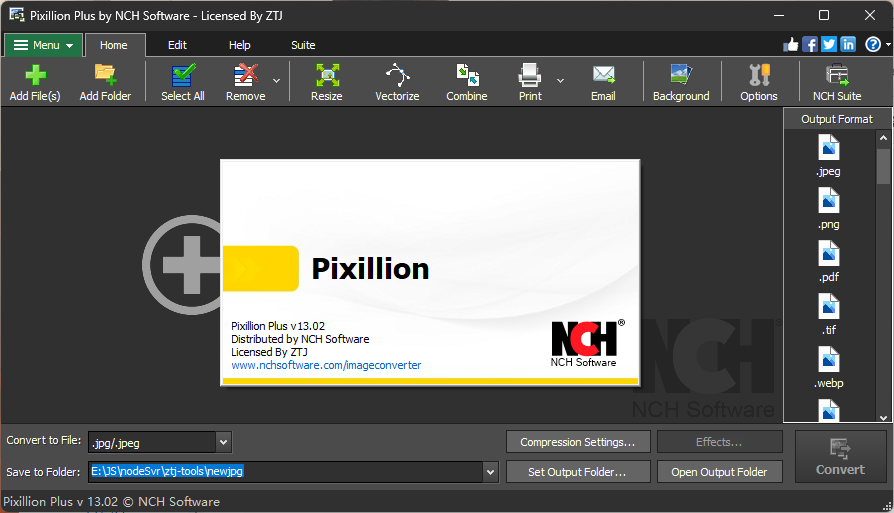Click the blue help question mark icon
The image size is (894, 513).
[x=873, y=44]
